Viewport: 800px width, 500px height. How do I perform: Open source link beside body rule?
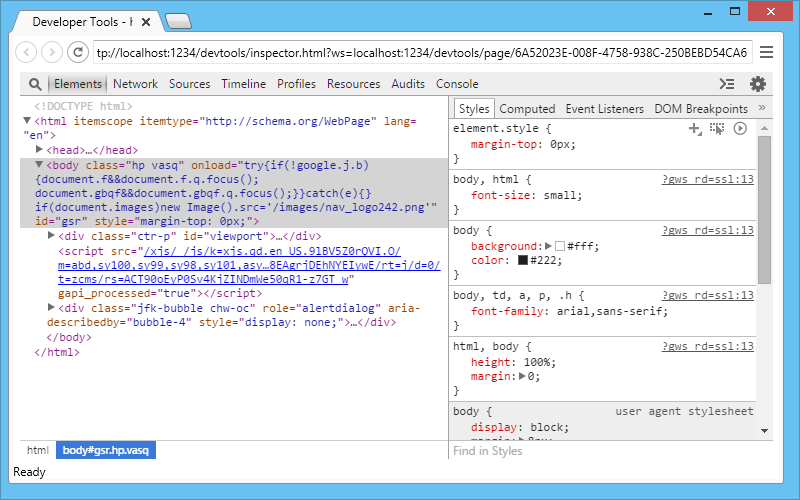pyautogui.click(x=708, y=230)
